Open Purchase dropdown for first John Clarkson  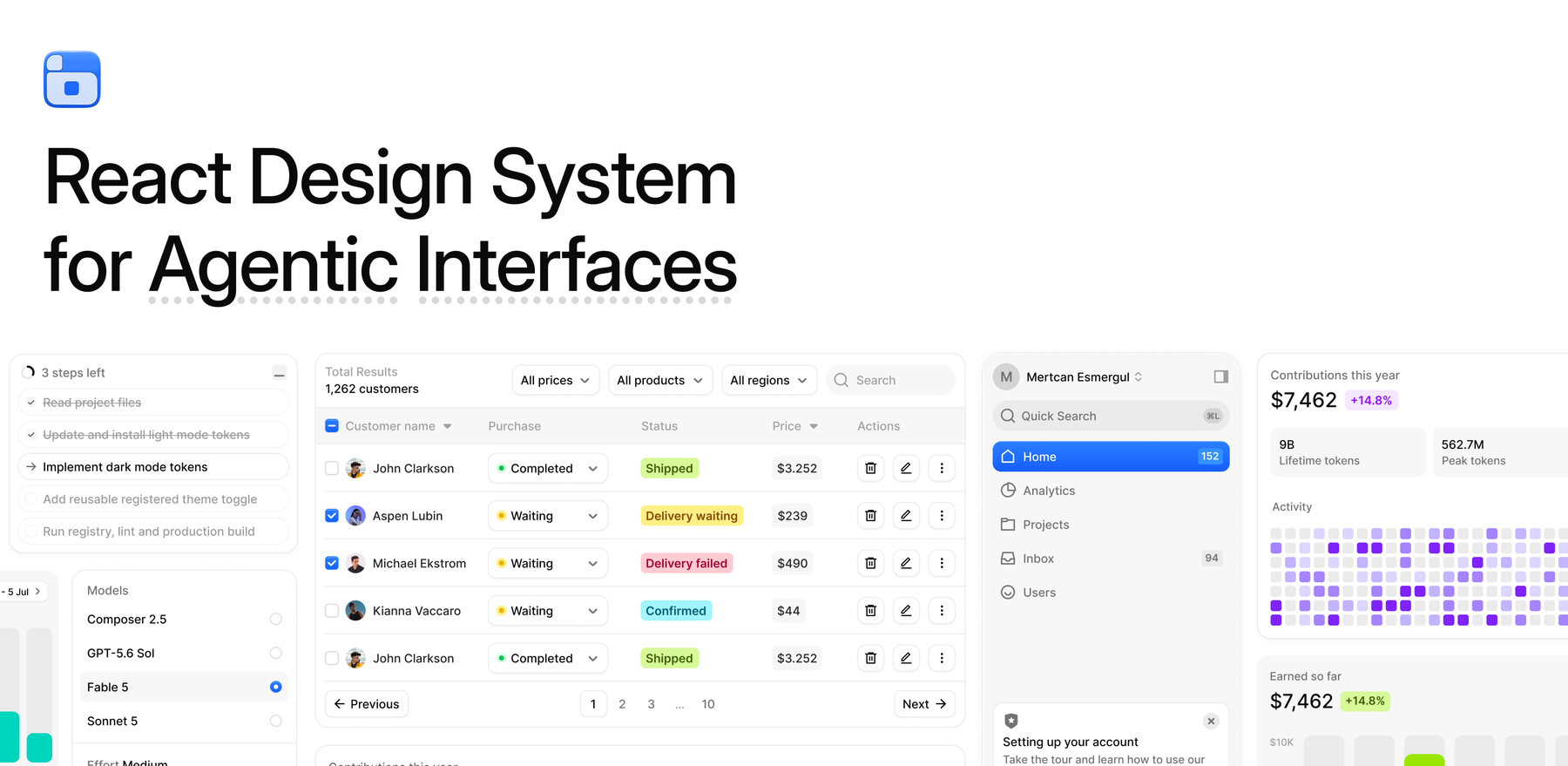click(x=548, y=468)
